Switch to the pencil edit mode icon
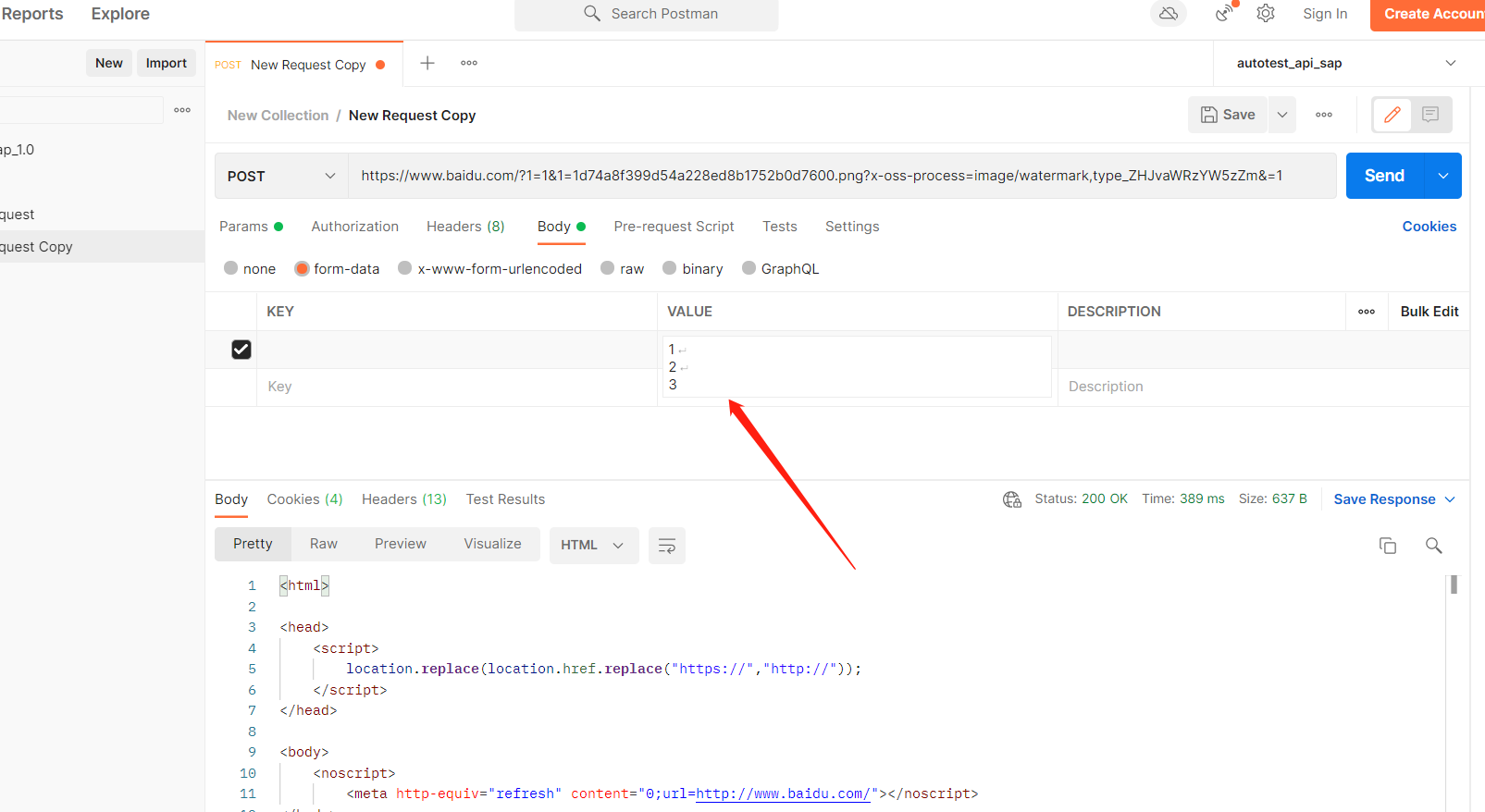1485x812 pixels. pyautogui.click(x=1392, y=115)
